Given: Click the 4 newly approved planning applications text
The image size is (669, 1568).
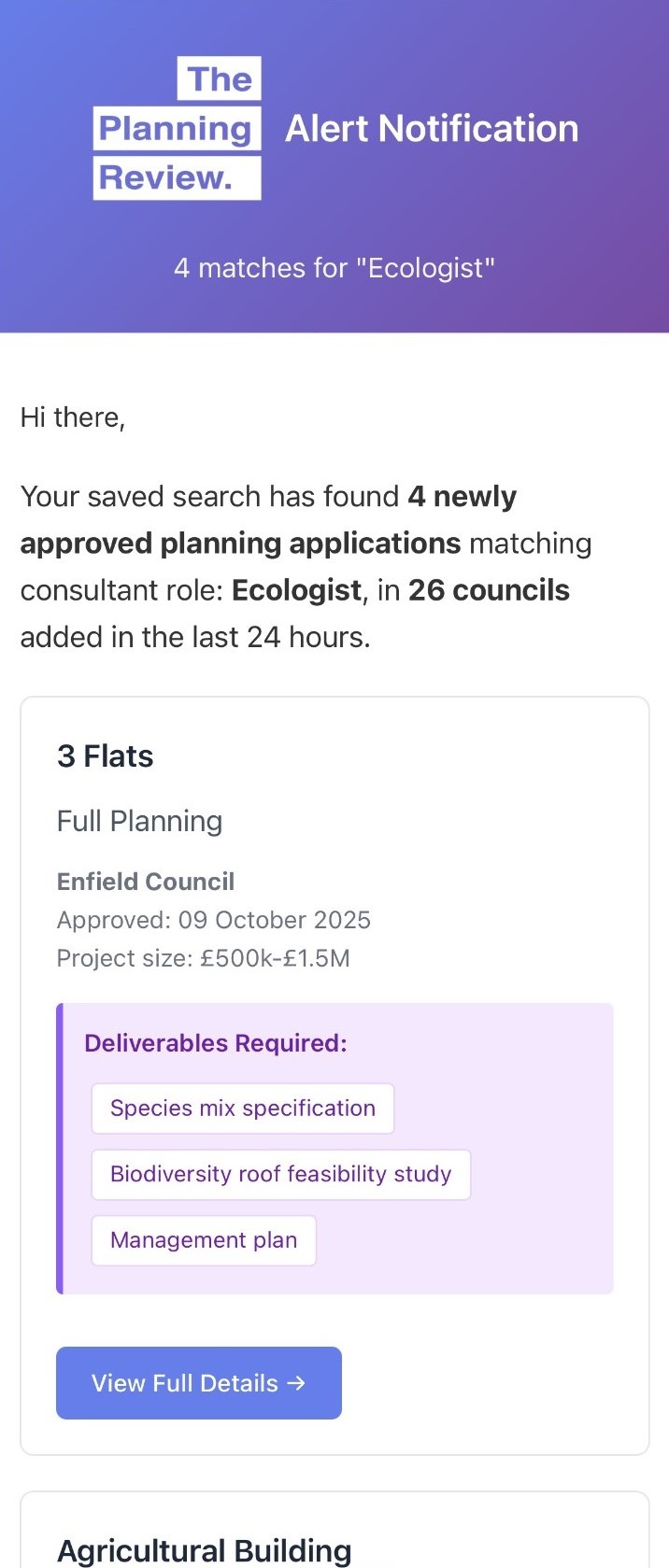Looking at the screenshot, I should [x=268, y=519].
